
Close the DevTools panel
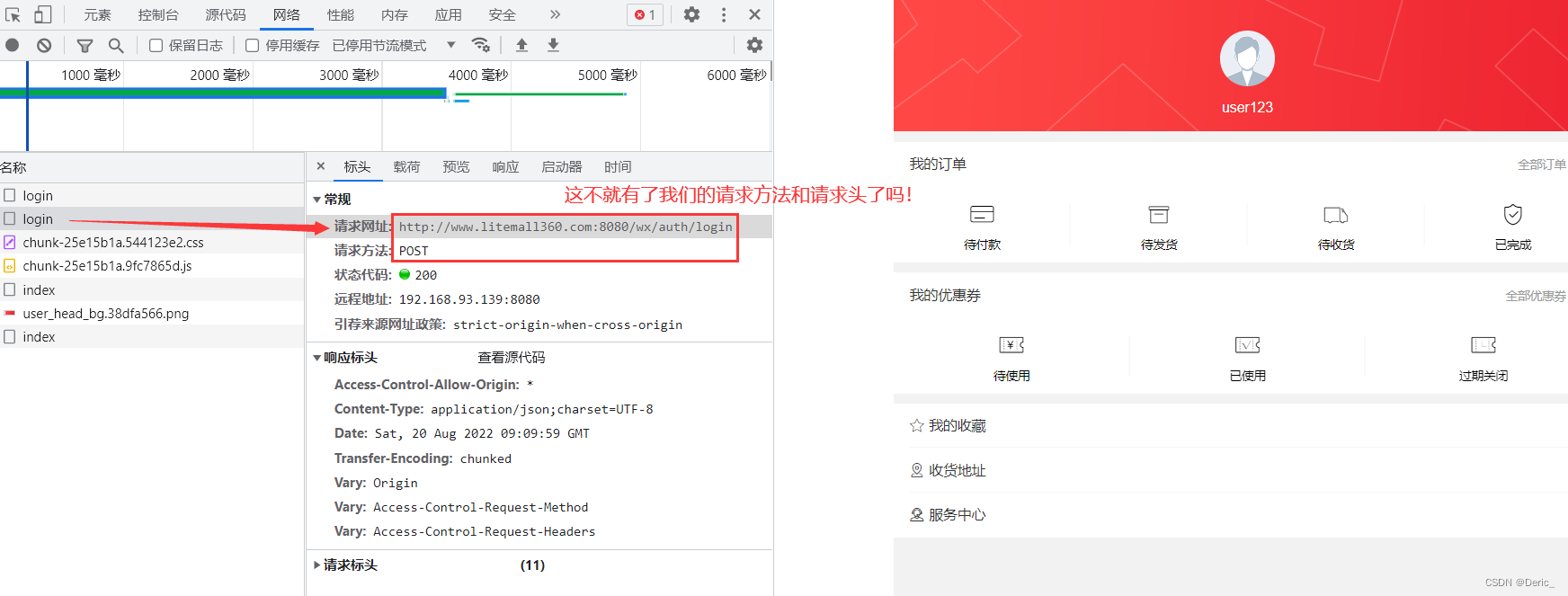(x=754, y=14)
